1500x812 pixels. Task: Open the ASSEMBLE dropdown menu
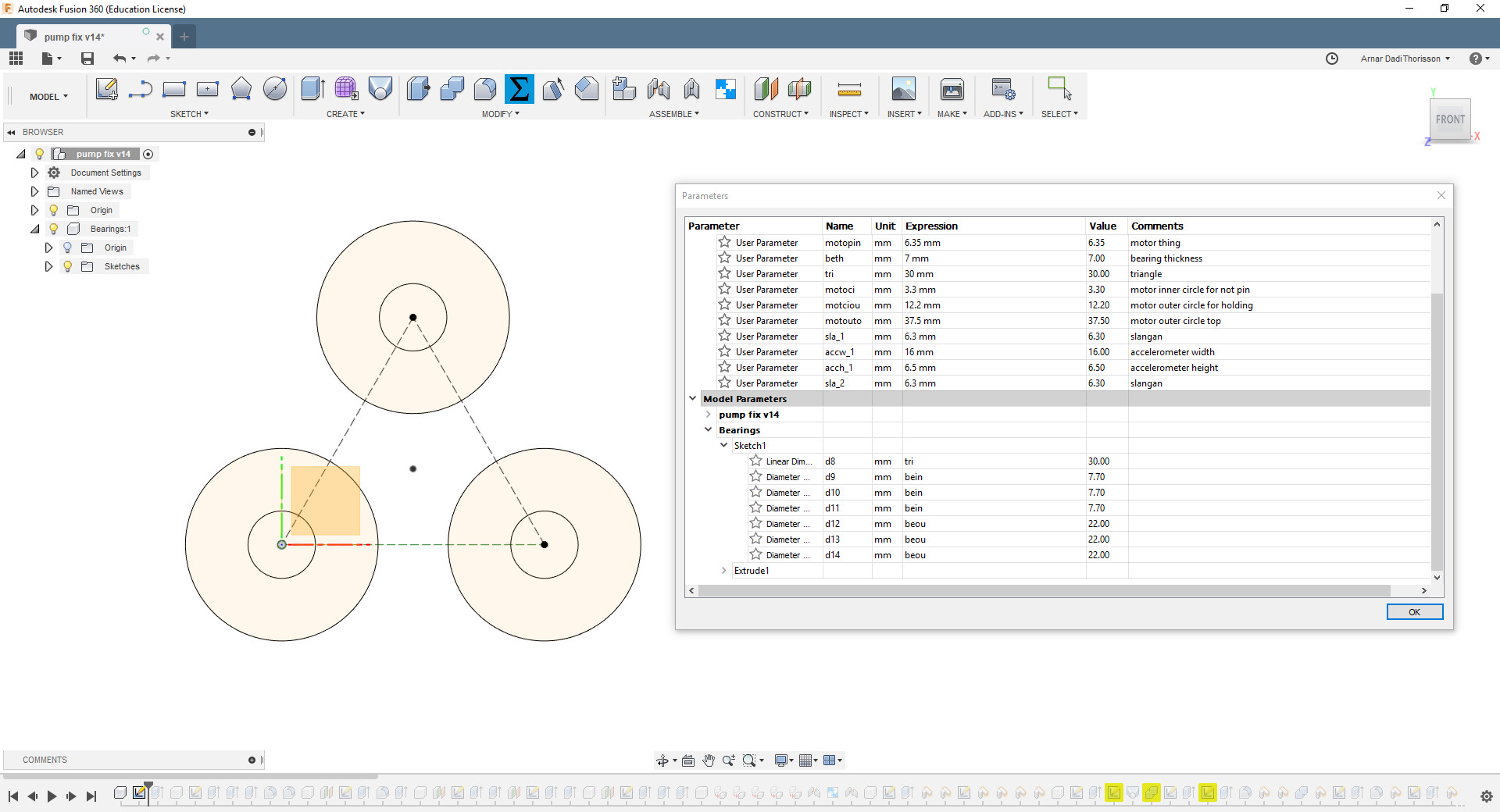click(x=673, y=114)
